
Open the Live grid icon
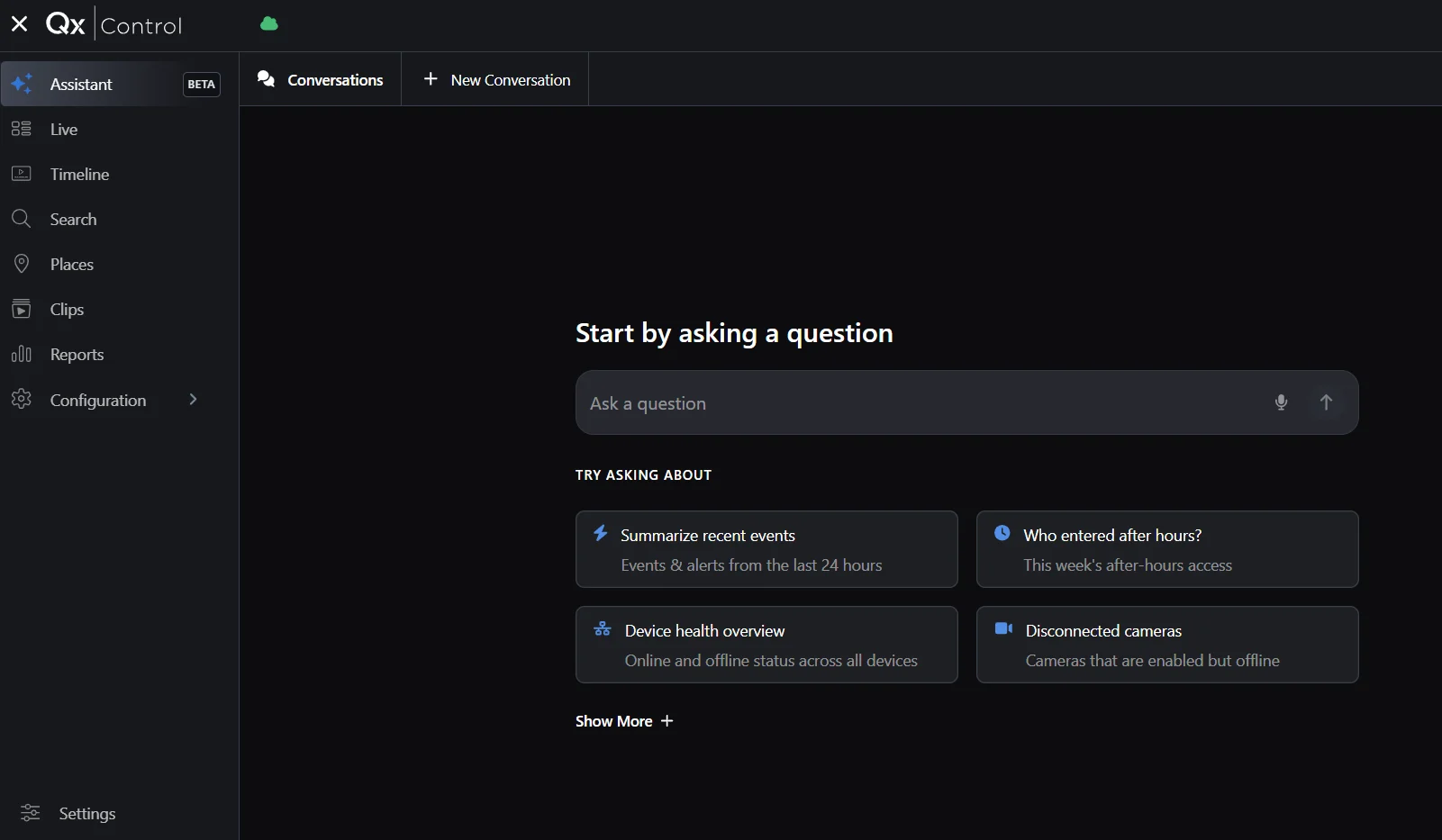pyautogui.click(x=22, y=129)
